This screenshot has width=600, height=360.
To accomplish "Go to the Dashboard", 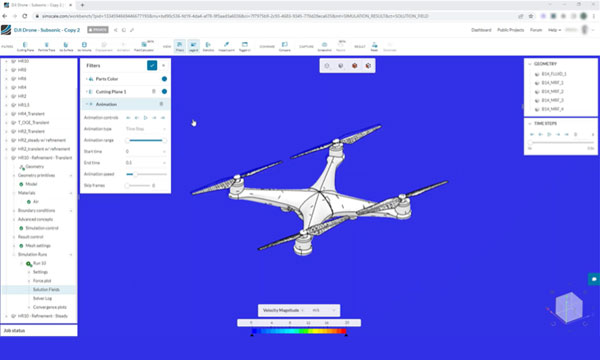I will 481,30.
